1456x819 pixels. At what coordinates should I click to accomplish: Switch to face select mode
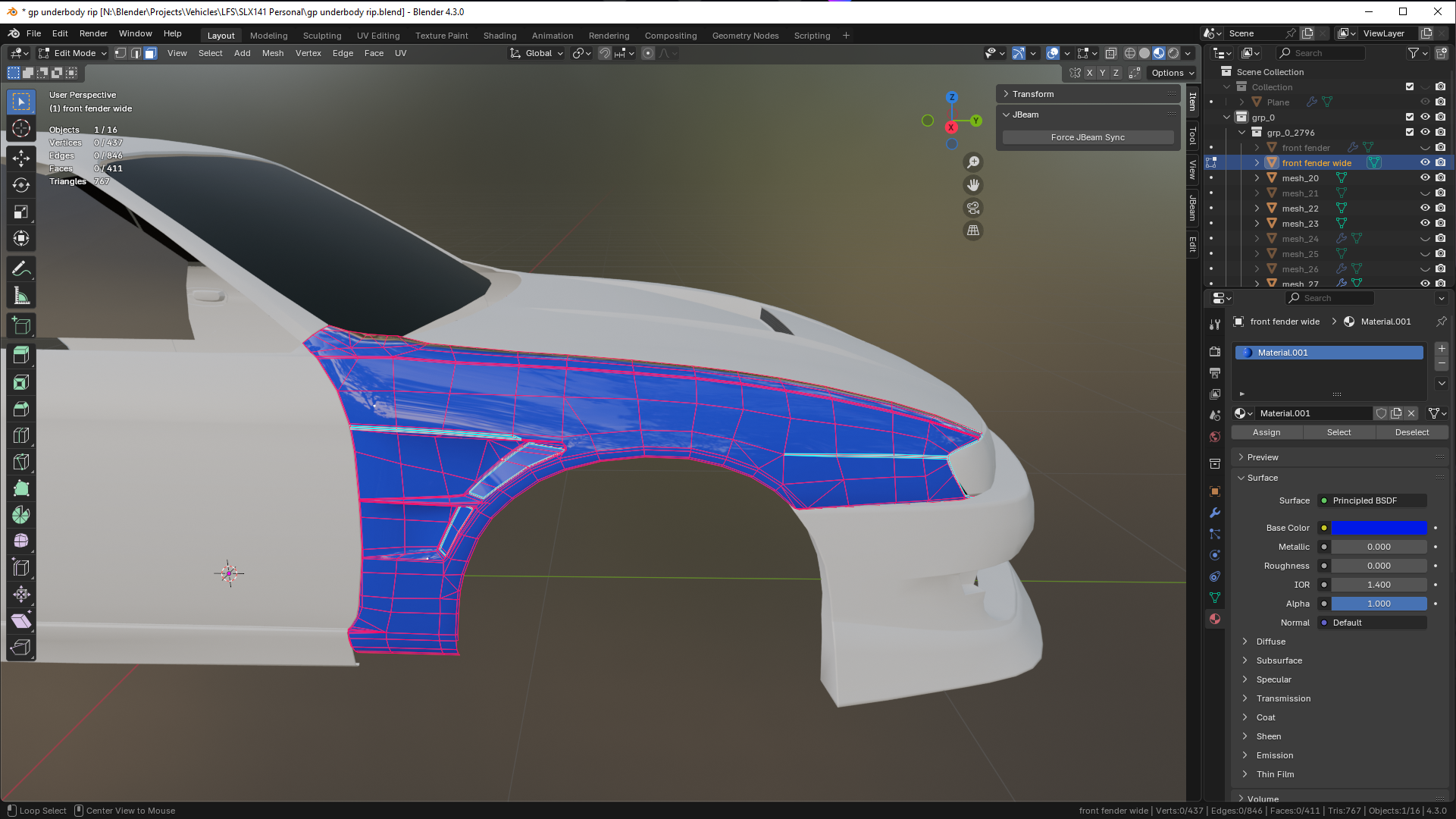tap(151, 53)
